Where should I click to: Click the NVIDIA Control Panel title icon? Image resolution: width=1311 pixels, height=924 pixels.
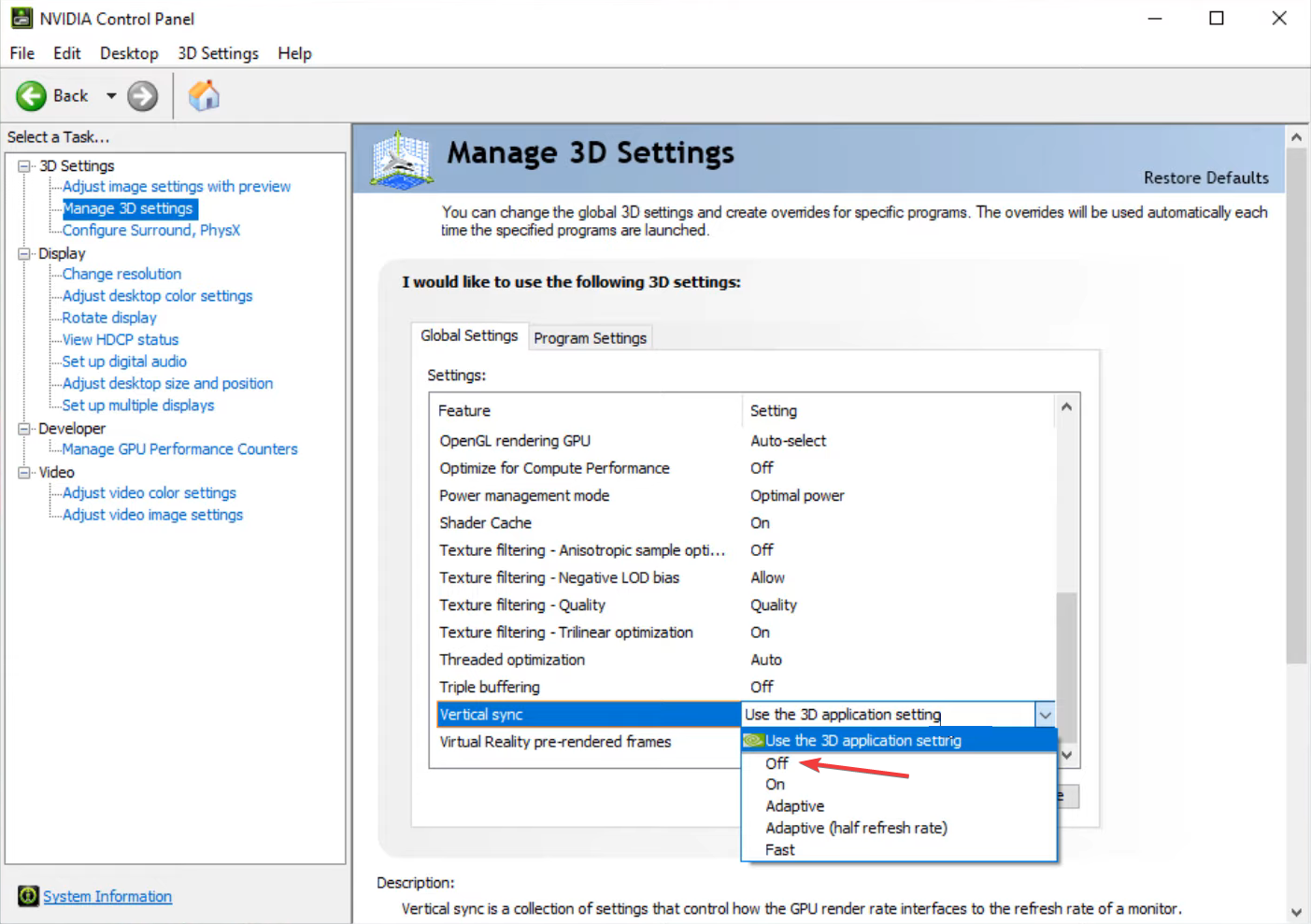[x=21, y=19]
